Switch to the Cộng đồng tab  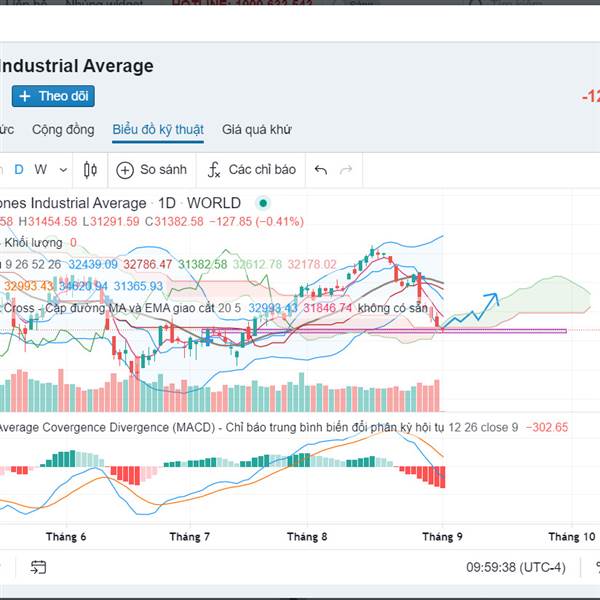coord(63,129)
